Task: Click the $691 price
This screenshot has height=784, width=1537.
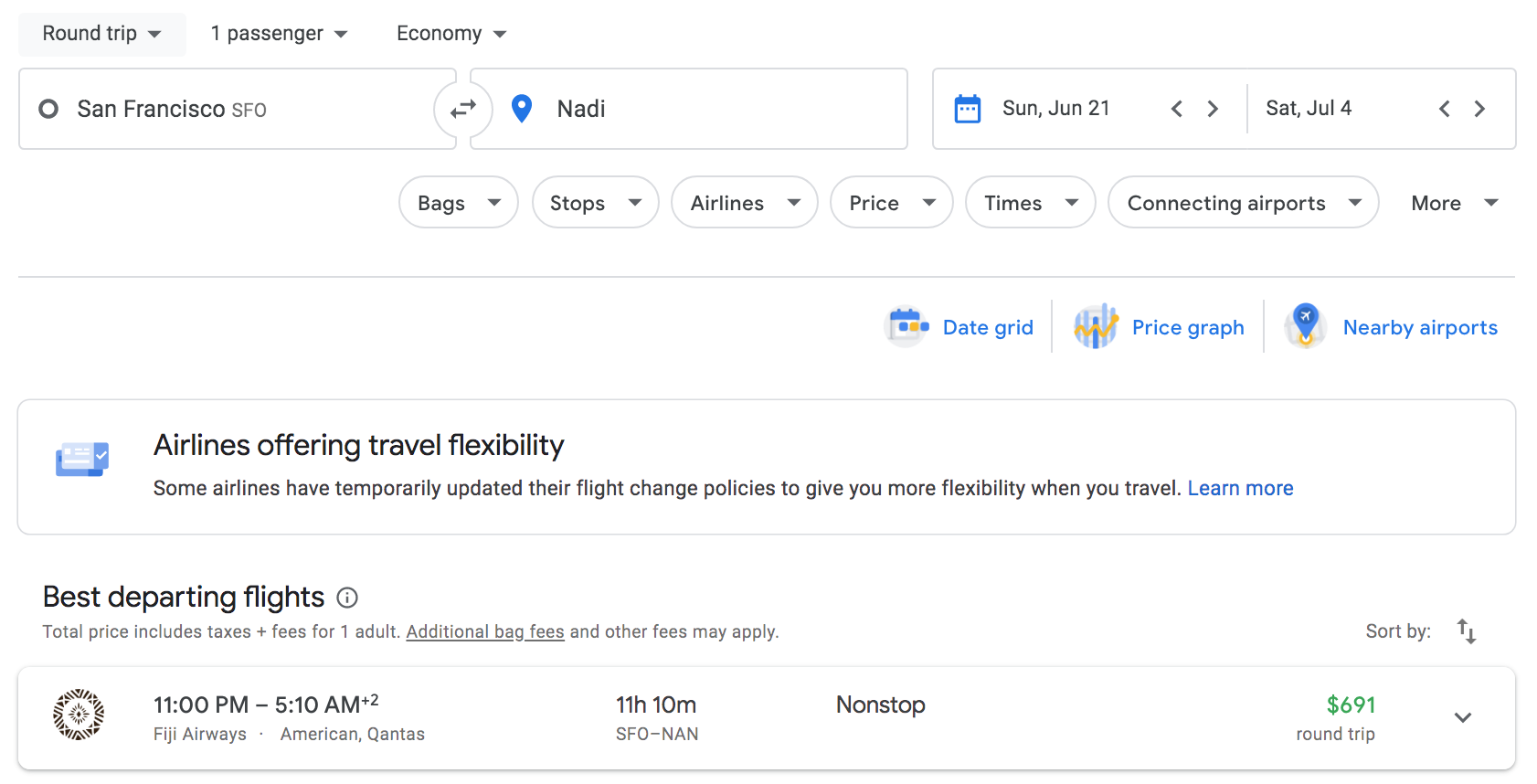Action: tap(1351, 705)
